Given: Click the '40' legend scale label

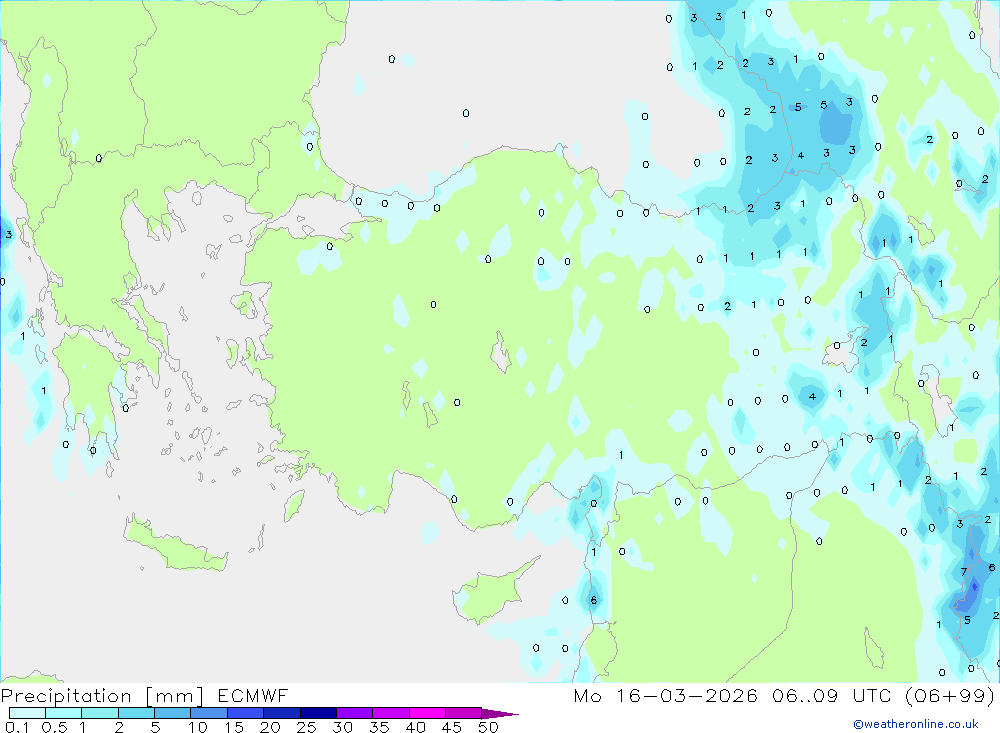Looking at the screenshot, I should click(415, 727).
